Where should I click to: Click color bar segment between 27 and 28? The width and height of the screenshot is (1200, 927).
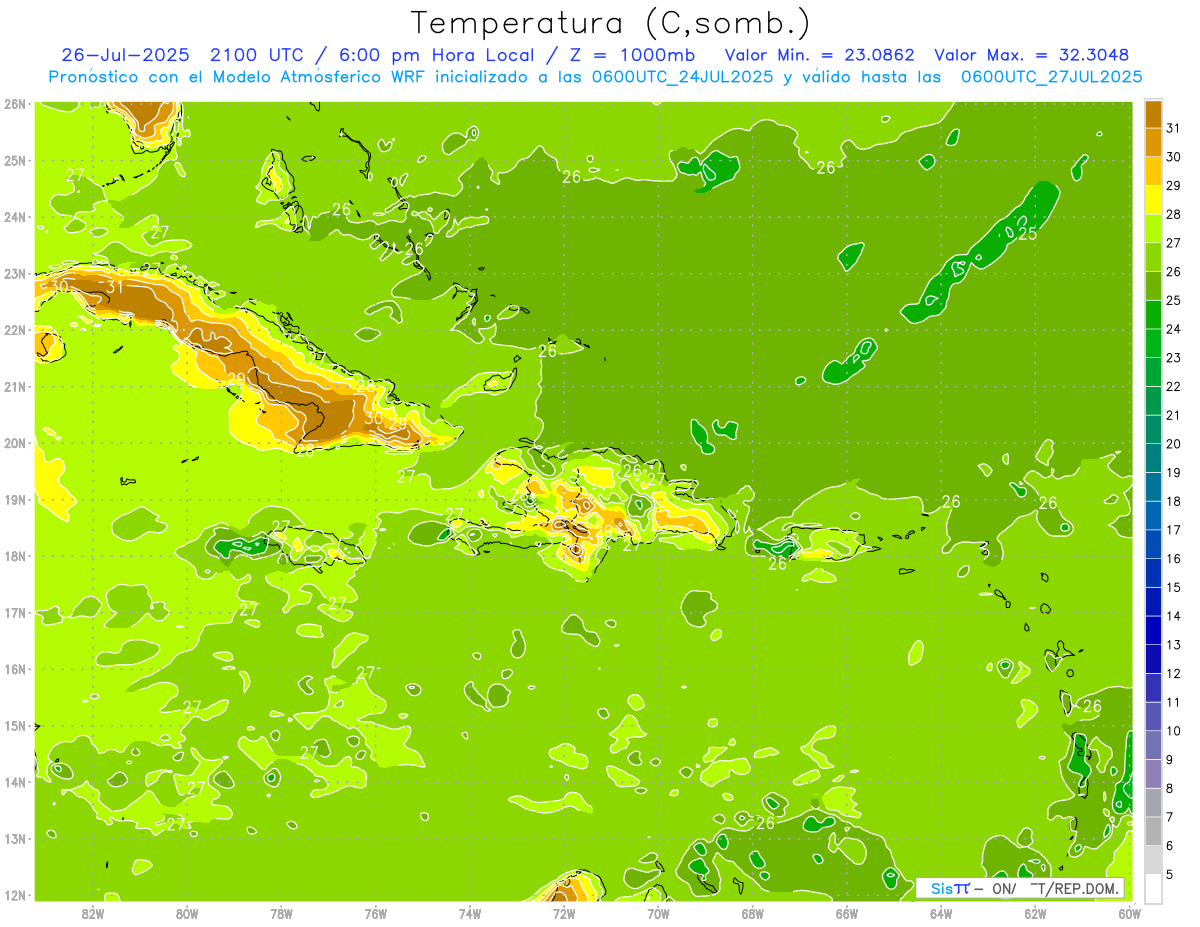(x=1153, y=229)
